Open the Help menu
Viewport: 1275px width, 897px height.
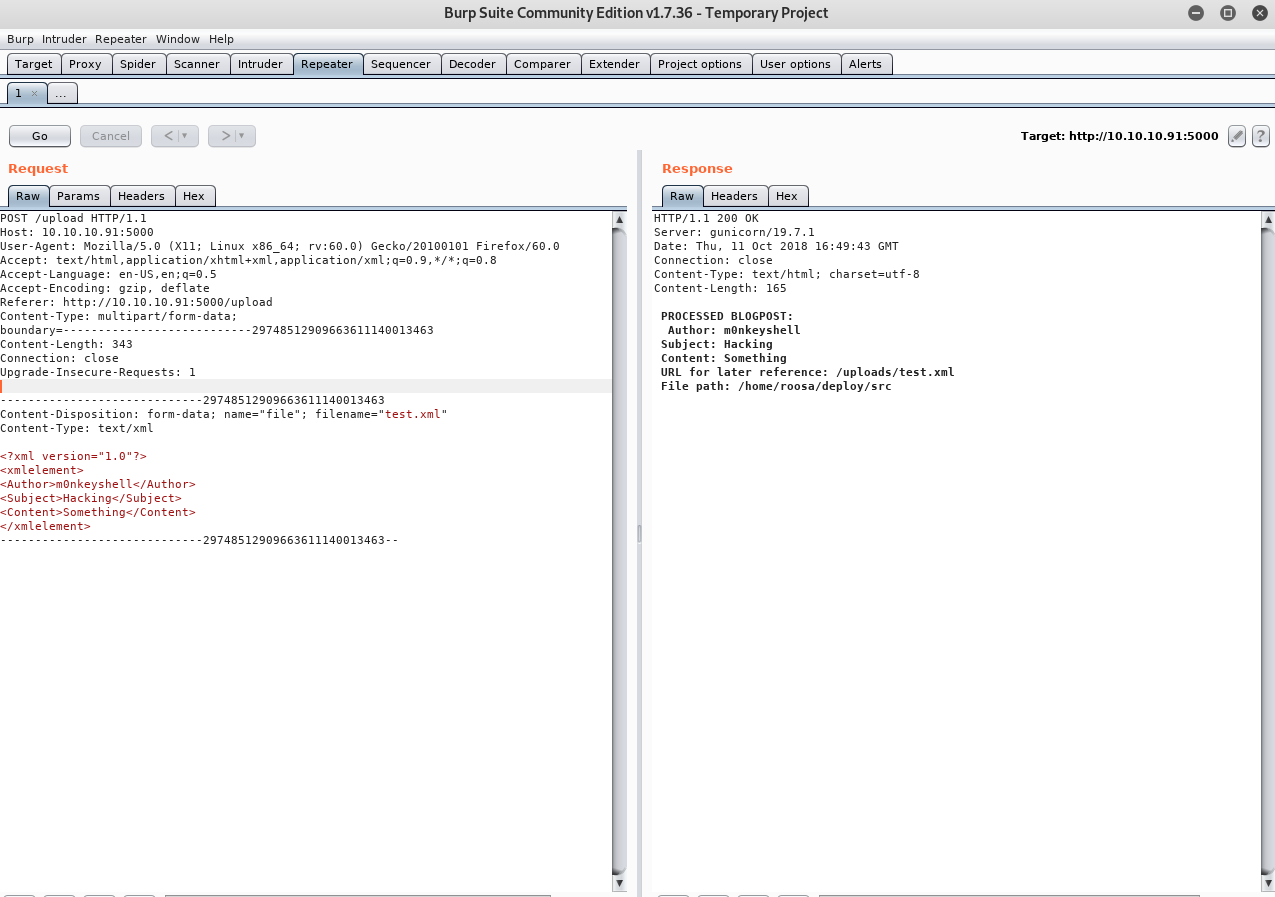221,39
